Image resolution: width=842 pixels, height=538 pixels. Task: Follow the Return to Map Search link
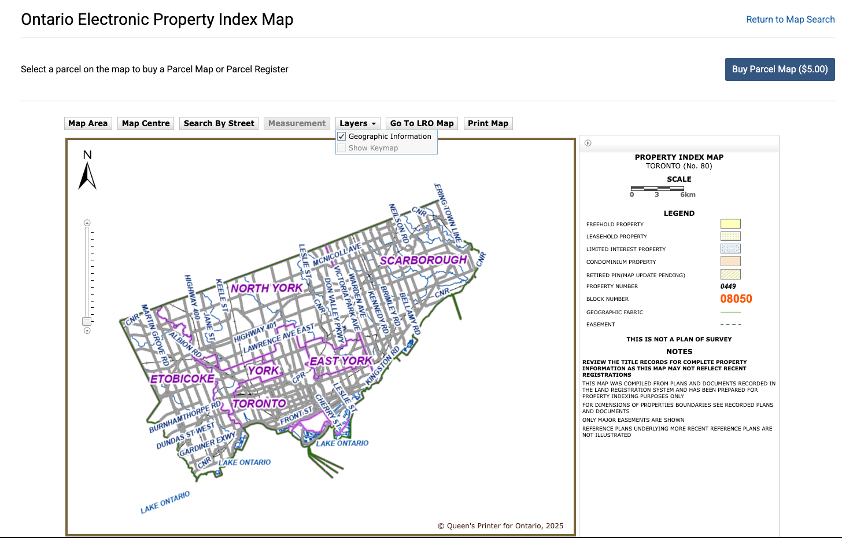click(x=790, y=20)
